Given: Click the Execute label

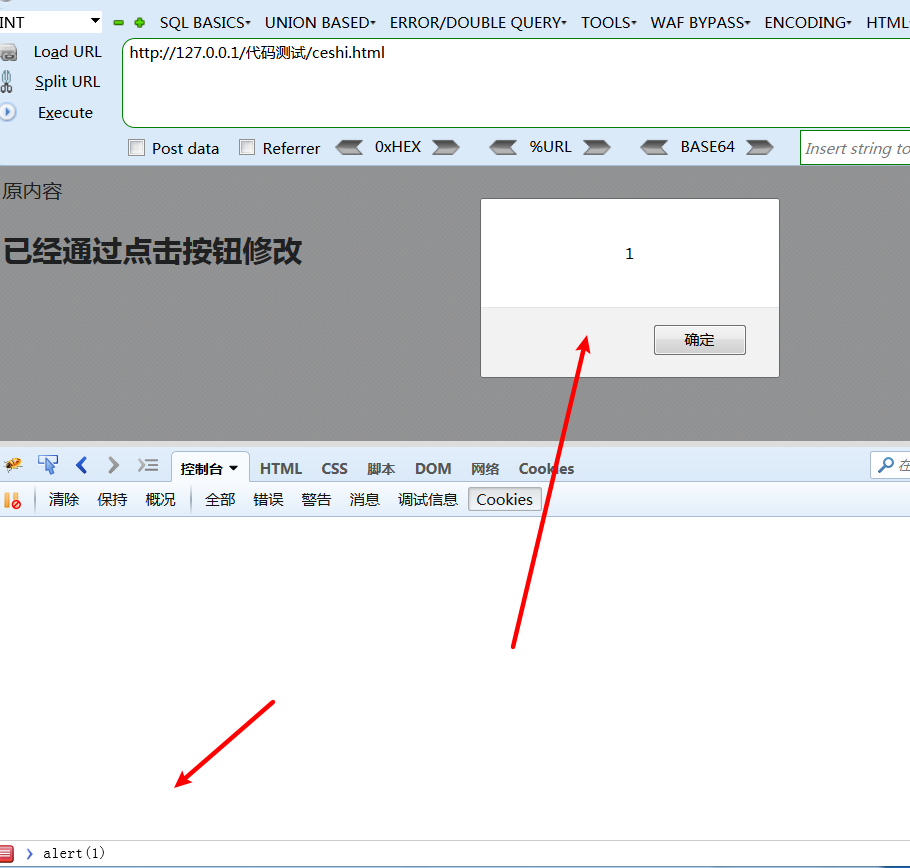Looking at the screenshot, I should click(65, 113).
